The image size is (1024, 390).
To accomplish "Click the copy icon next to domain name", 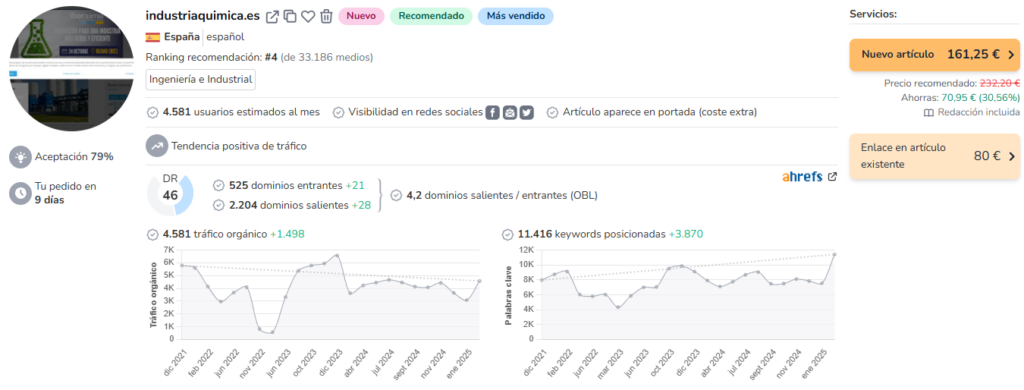I will [291, 16].
